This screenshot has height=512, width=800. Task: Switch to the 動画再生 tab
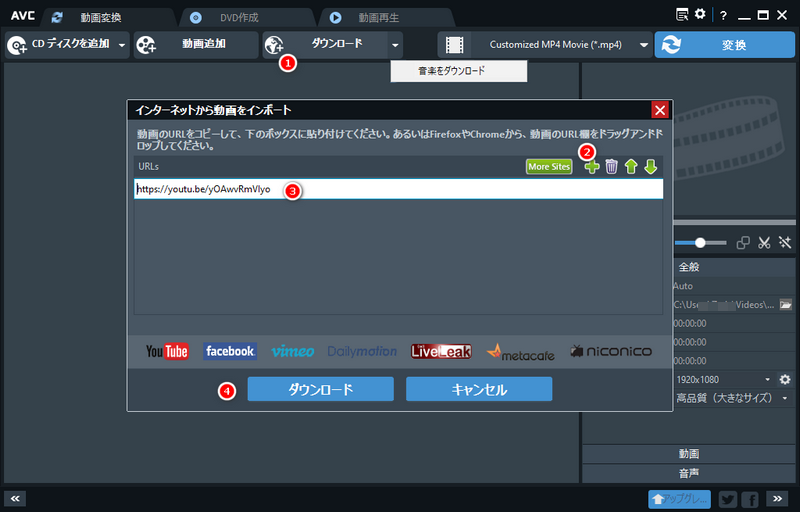coord(386,17)
